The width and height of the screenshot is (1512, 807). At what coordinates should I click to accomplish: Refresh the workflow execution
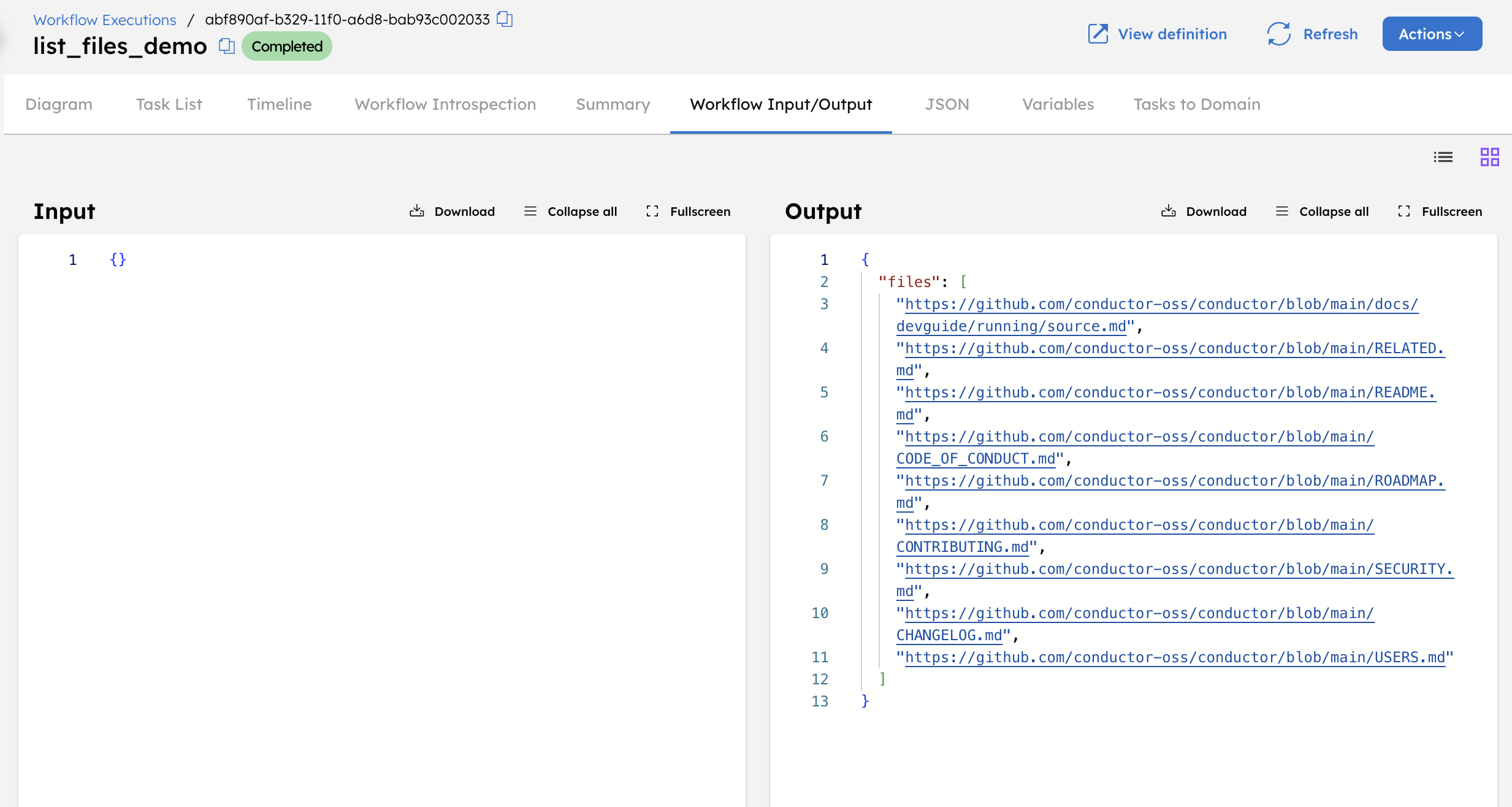pos(1312,34)
